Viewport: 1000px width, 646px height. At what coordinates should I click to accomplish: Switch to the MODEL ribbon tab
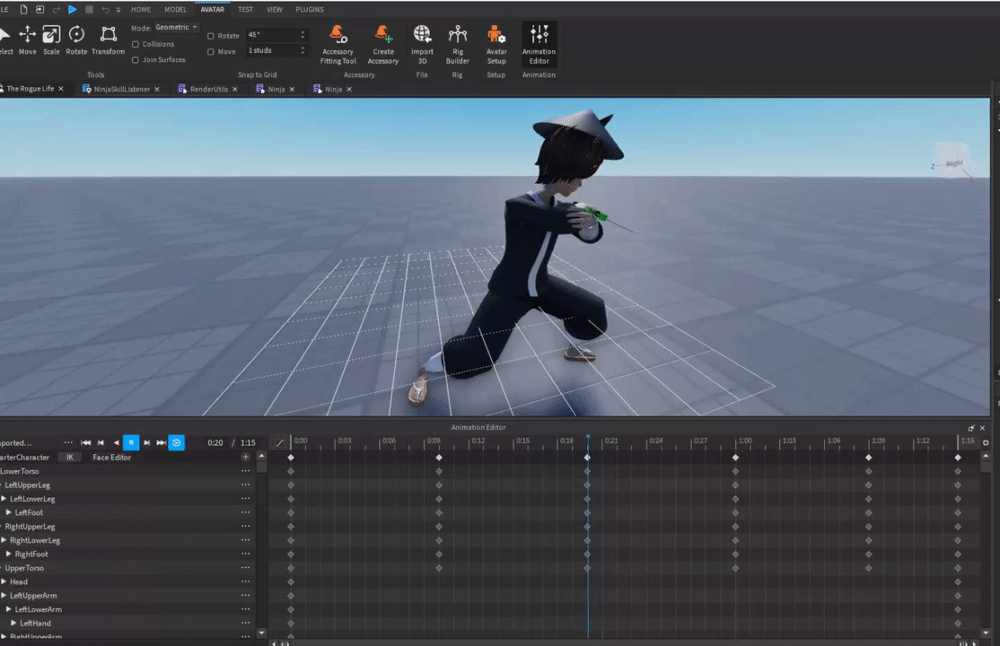pyautogui.click(x=175, y=9)
